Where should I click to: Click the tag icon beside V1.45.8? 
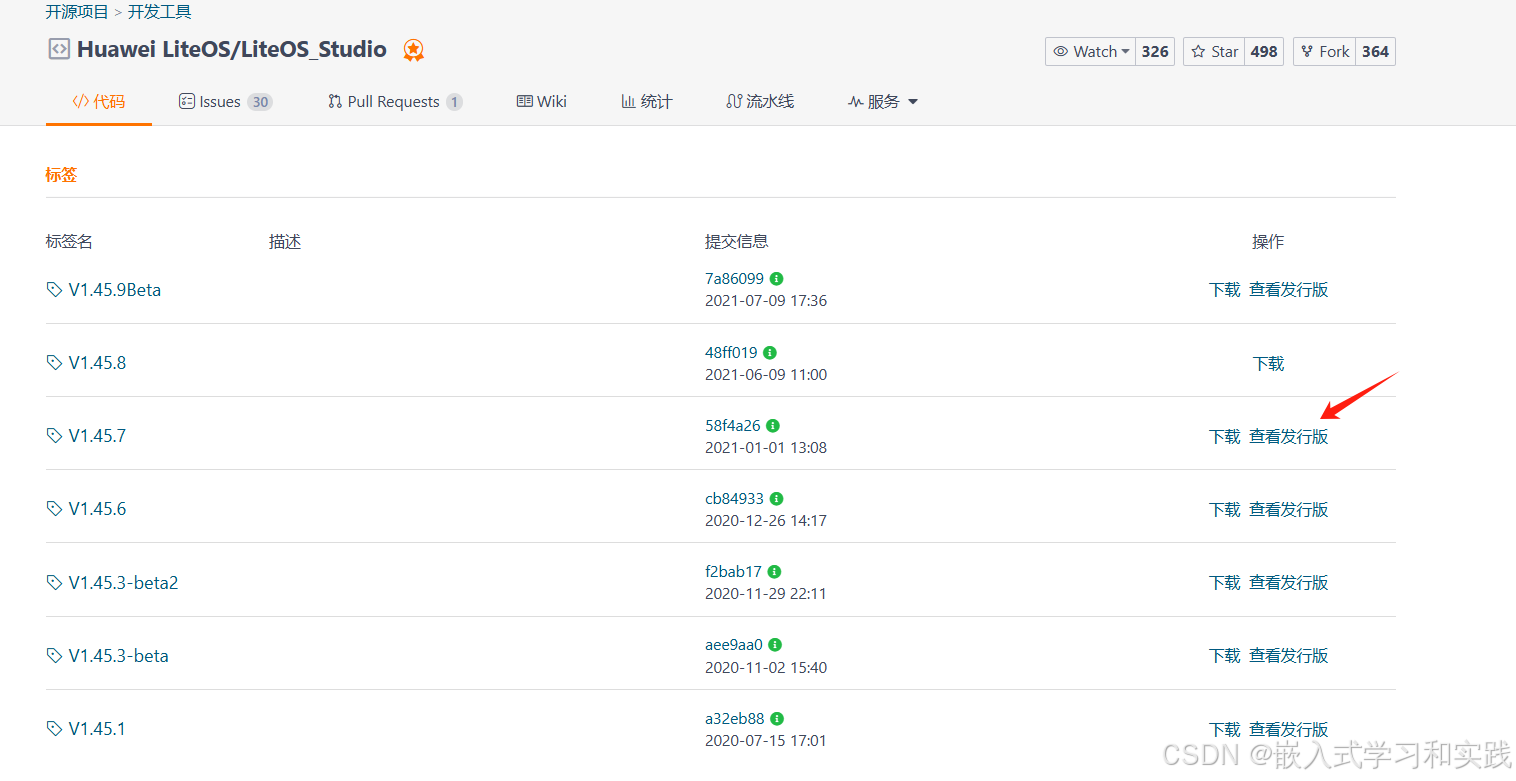pyautogui.click(x=54, y=363)
